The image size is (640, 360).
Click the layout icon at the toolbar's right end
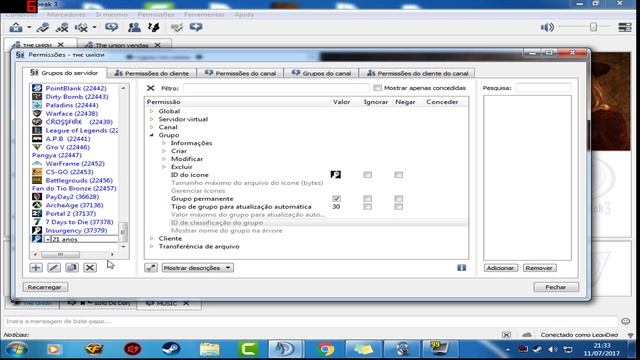pyautogui.click(x=624, y=27)
